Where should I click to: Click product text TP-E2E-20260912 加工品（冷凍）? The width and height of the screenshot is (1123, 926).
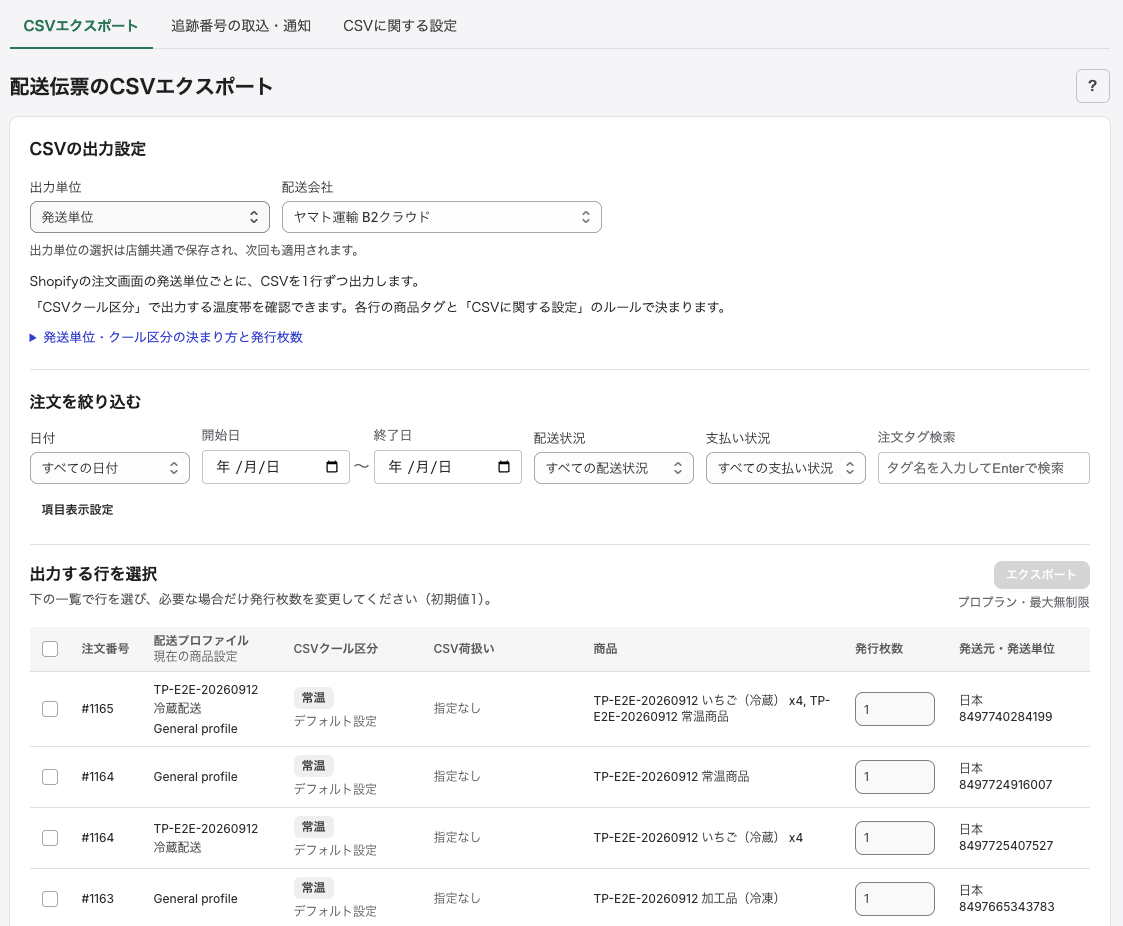(x=686, y=899)
